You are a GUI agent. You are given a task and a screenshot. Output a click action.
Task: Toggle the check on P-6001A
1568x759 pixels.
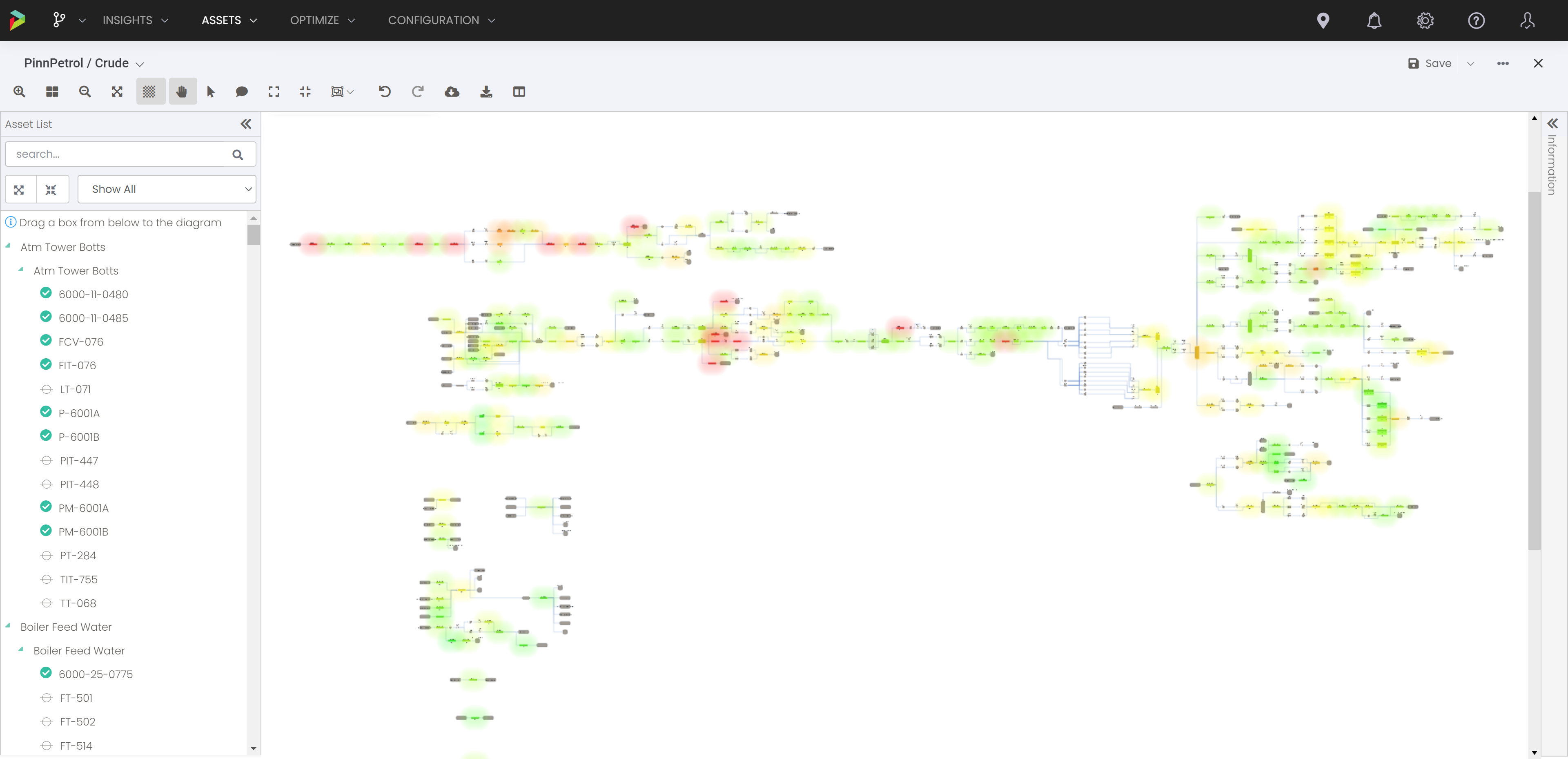point(46,412)
